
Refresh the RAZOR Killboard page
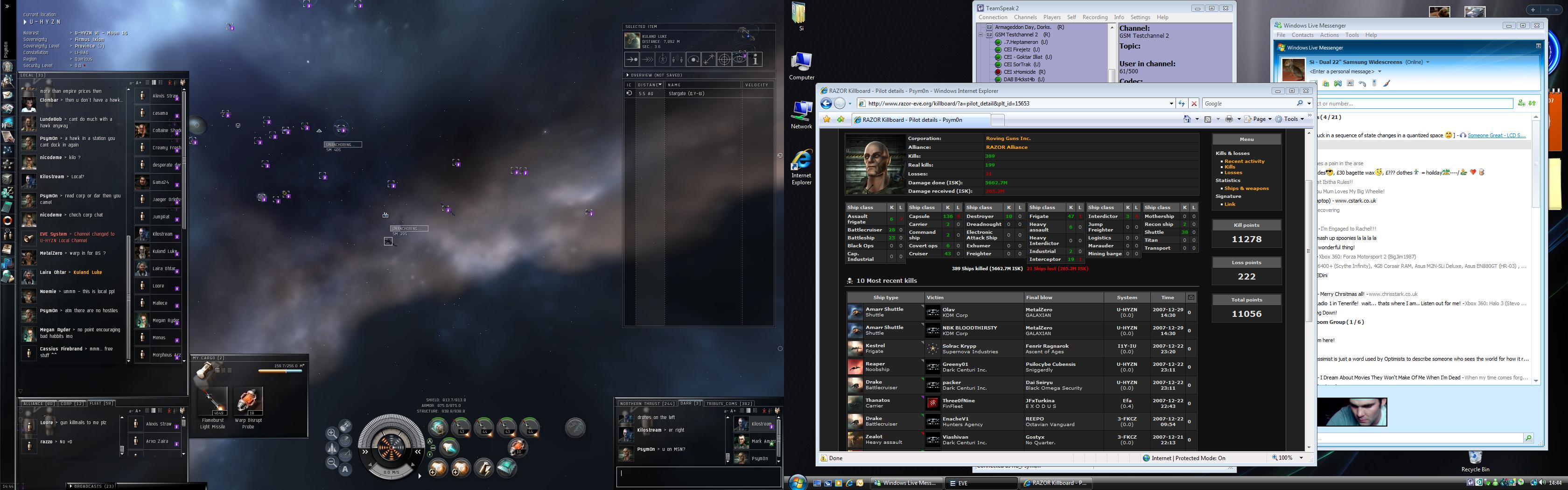(1182, 104)
